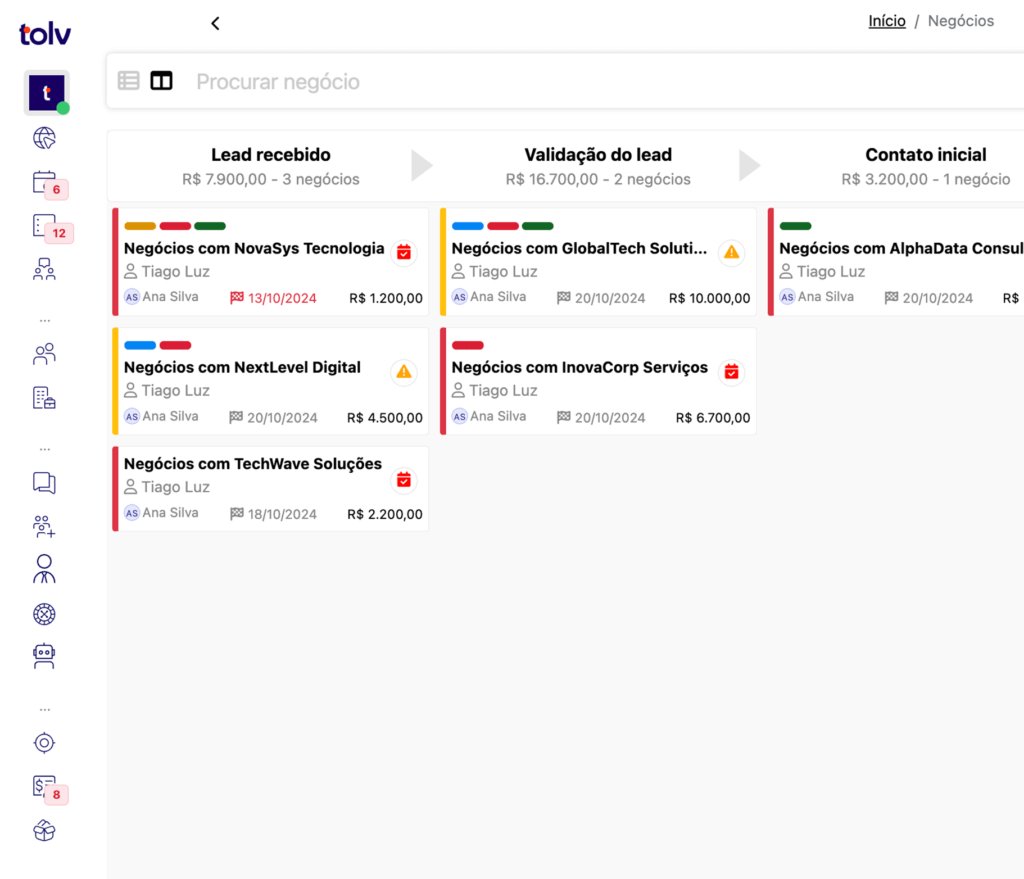Open the contacts group icon
The height and width of the screenshot is (879, 1024).
(44, 354)
